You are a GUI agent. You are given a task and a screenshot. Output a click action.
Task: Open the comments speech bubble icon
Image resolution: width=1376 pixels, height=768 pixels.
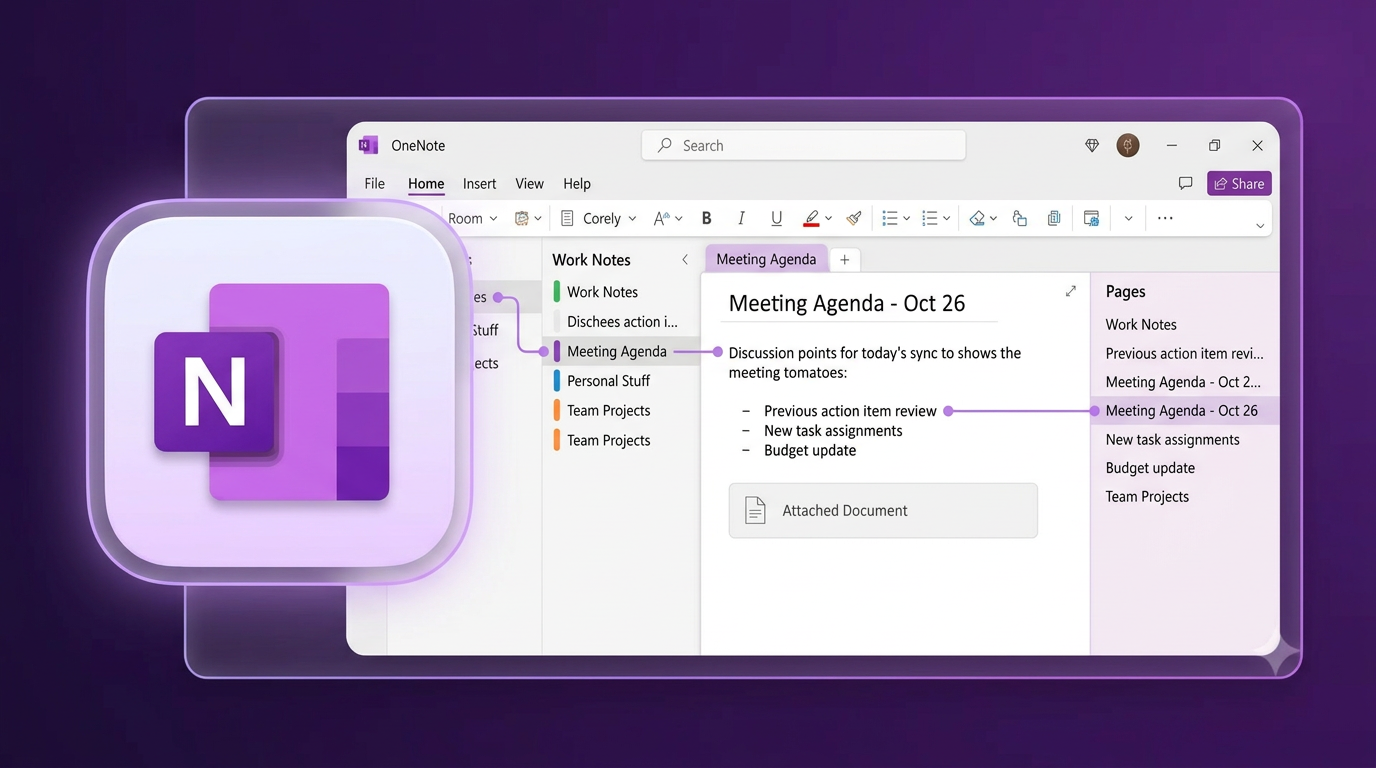point(1185,183)
